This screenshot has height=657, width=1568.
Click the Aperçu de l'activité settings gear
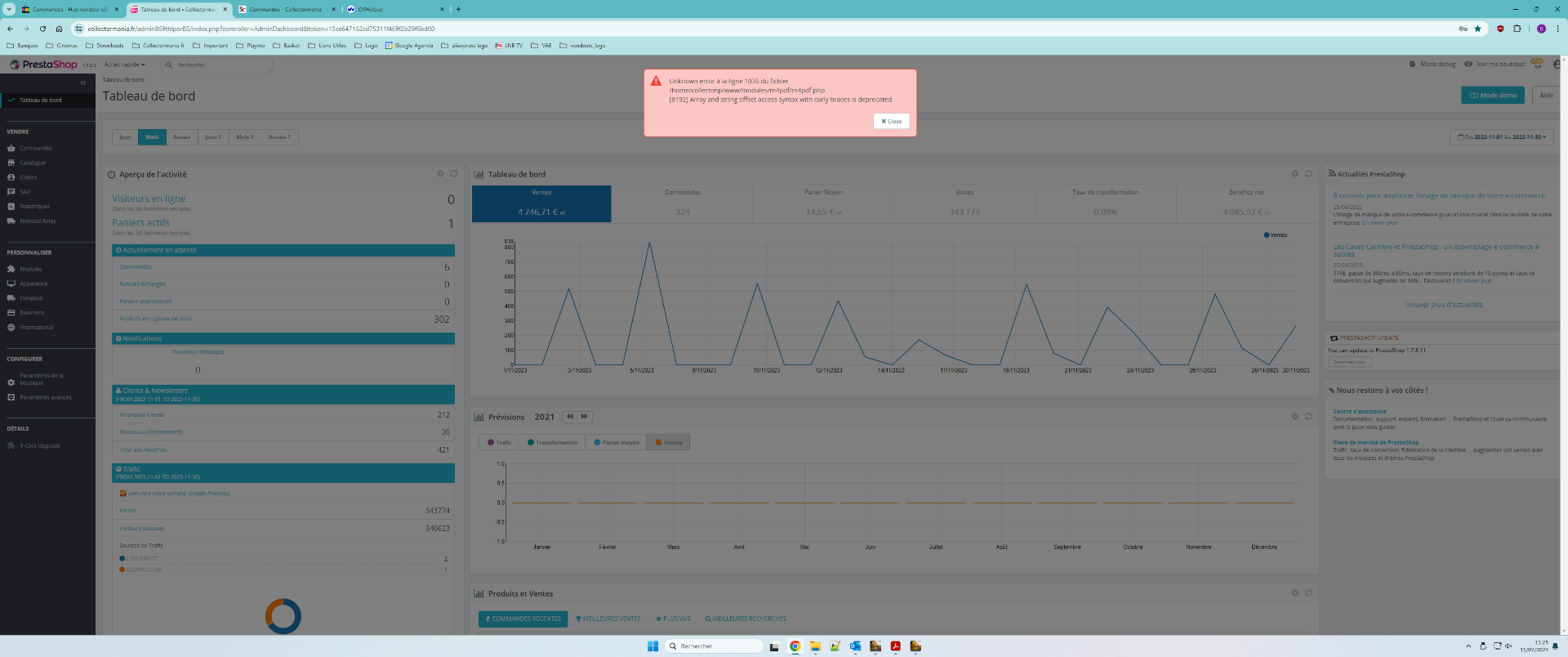pyautogui.click(x=440, y=174)
